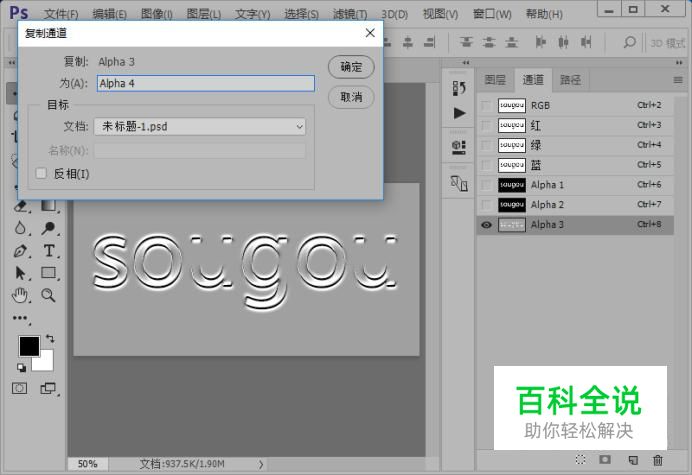Align right edges icon
The height and width of the screenshot is (475, 692).
point(430,42)
